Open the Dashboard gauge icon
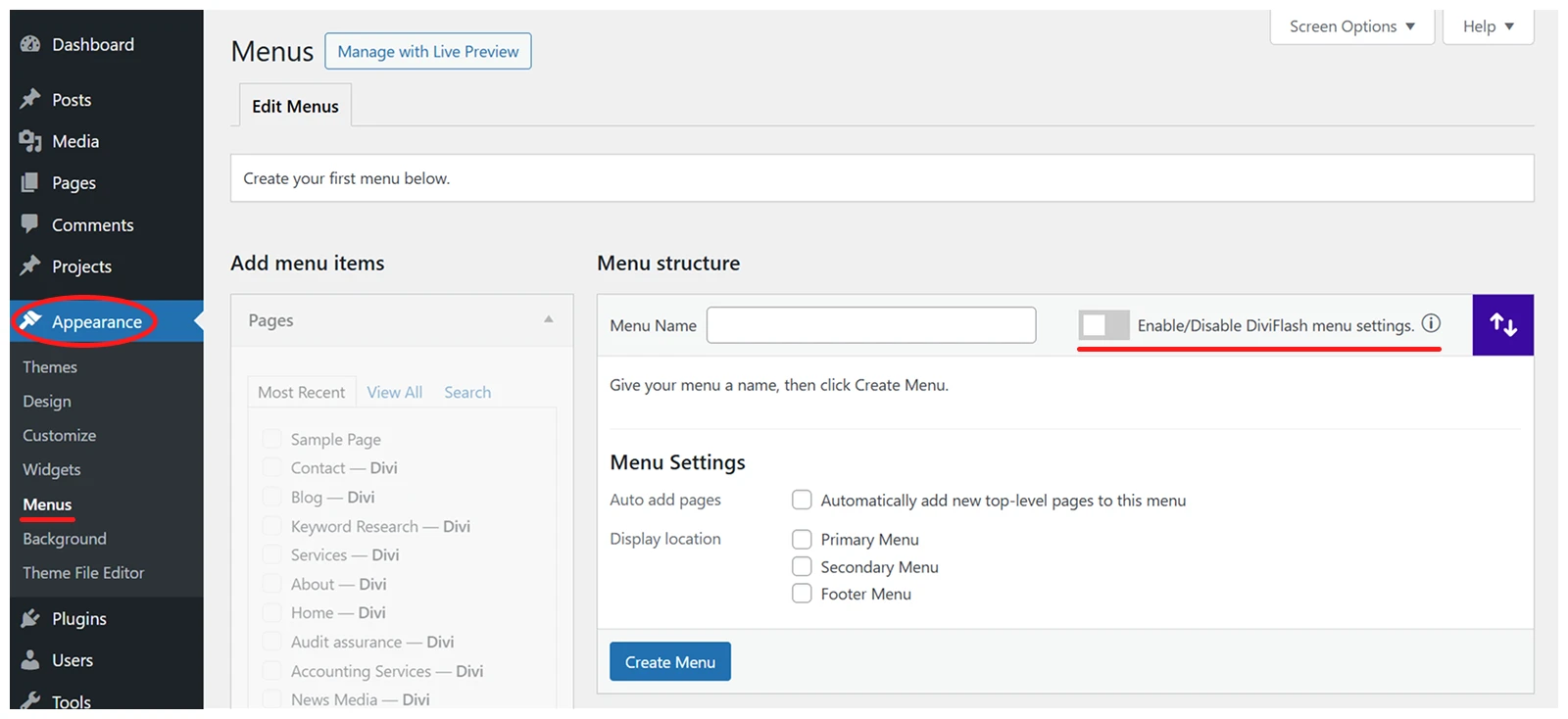 [30, 44]
